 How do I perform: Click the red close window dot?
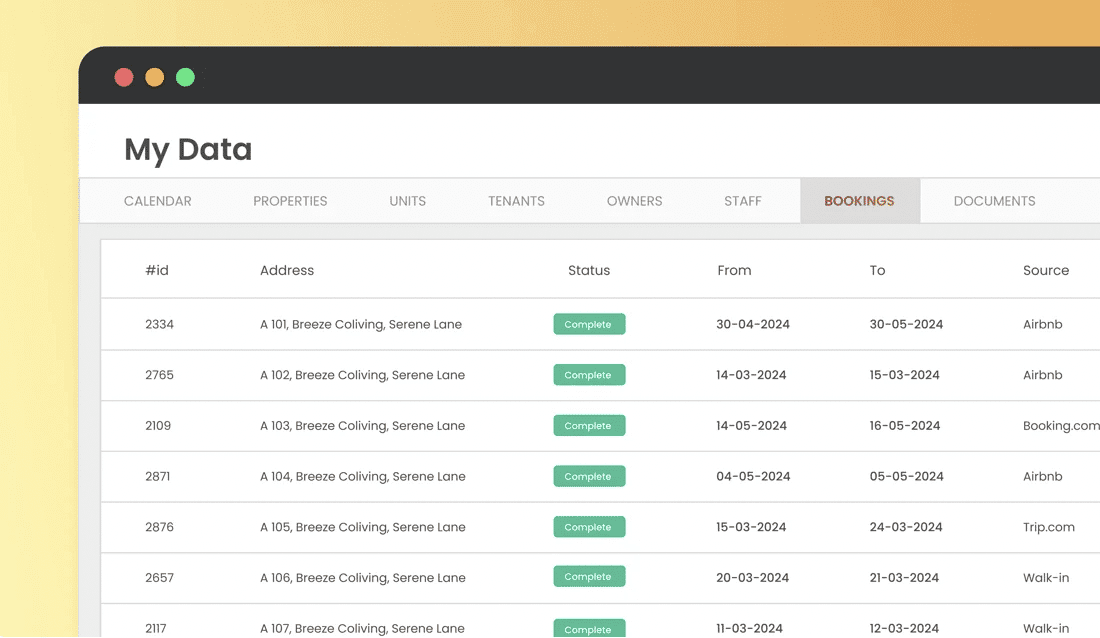(124, 77)
